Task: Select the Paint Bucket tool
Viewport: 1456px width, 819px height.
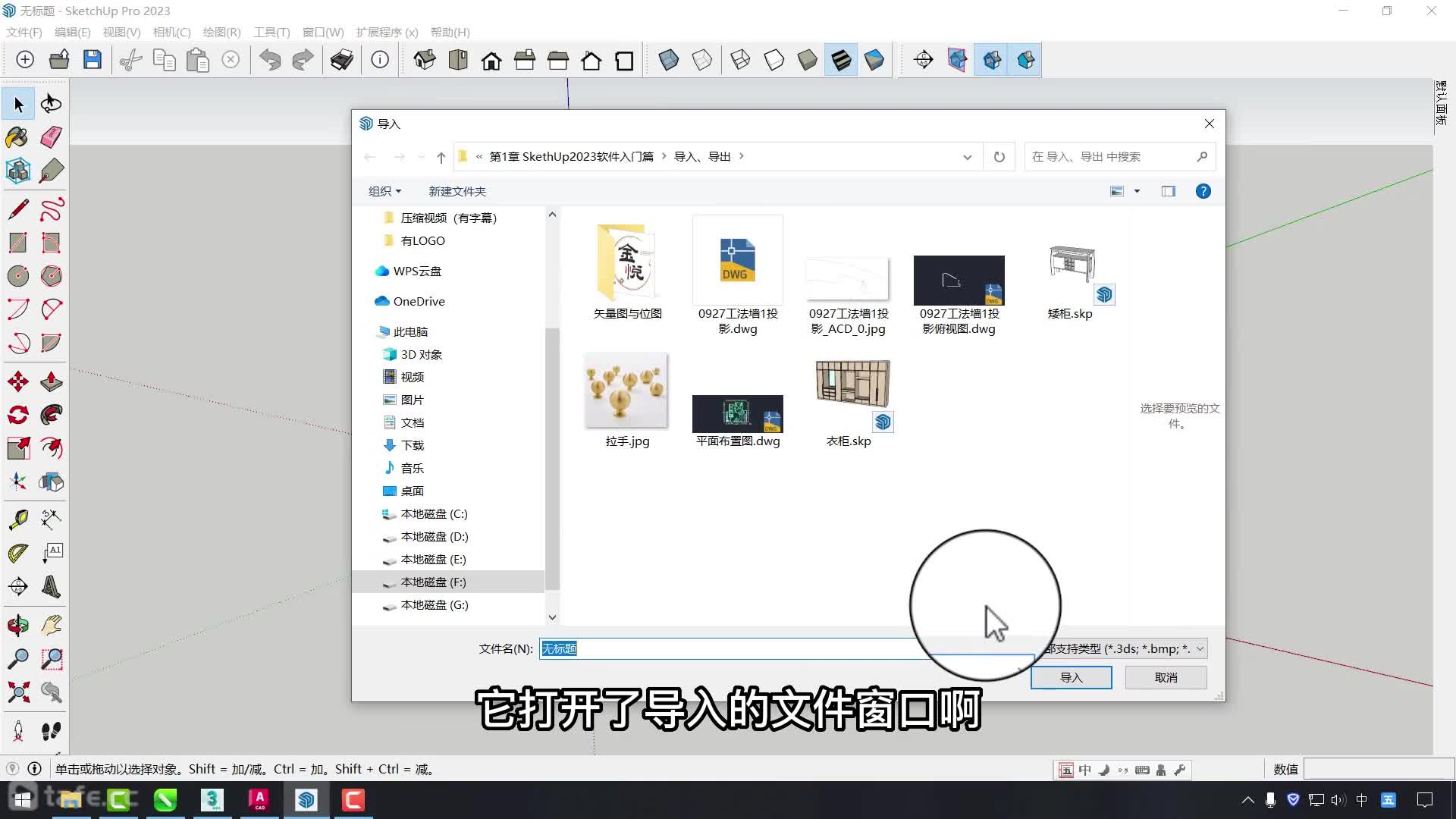Action: pos(18,137)
